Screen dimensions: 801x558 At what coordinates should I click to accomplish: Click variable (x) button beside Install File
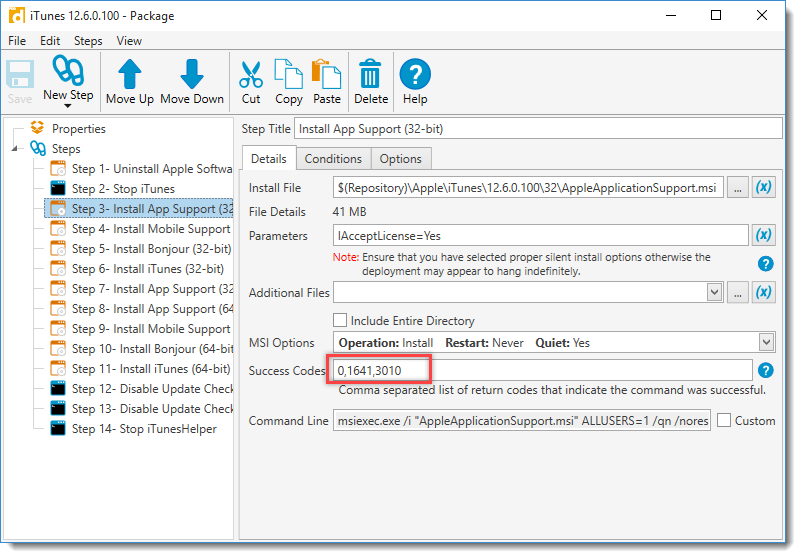coord(764,188)
